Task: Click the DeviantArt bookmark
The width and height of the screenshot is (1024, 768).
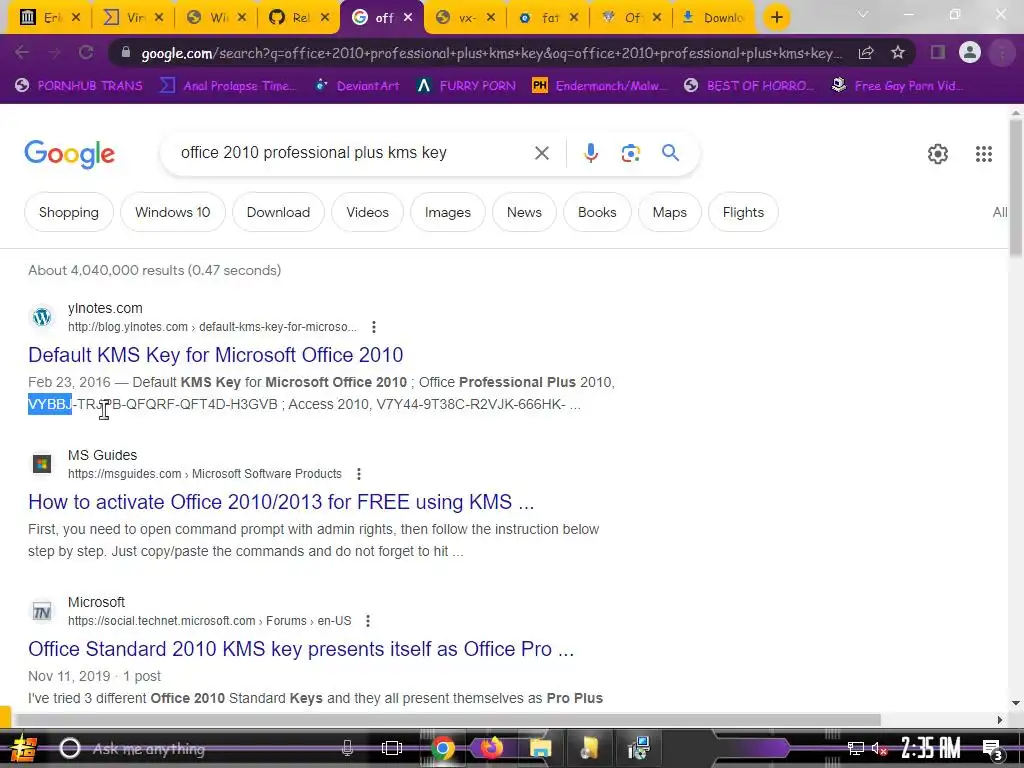Action: click(x=357, y=86)
